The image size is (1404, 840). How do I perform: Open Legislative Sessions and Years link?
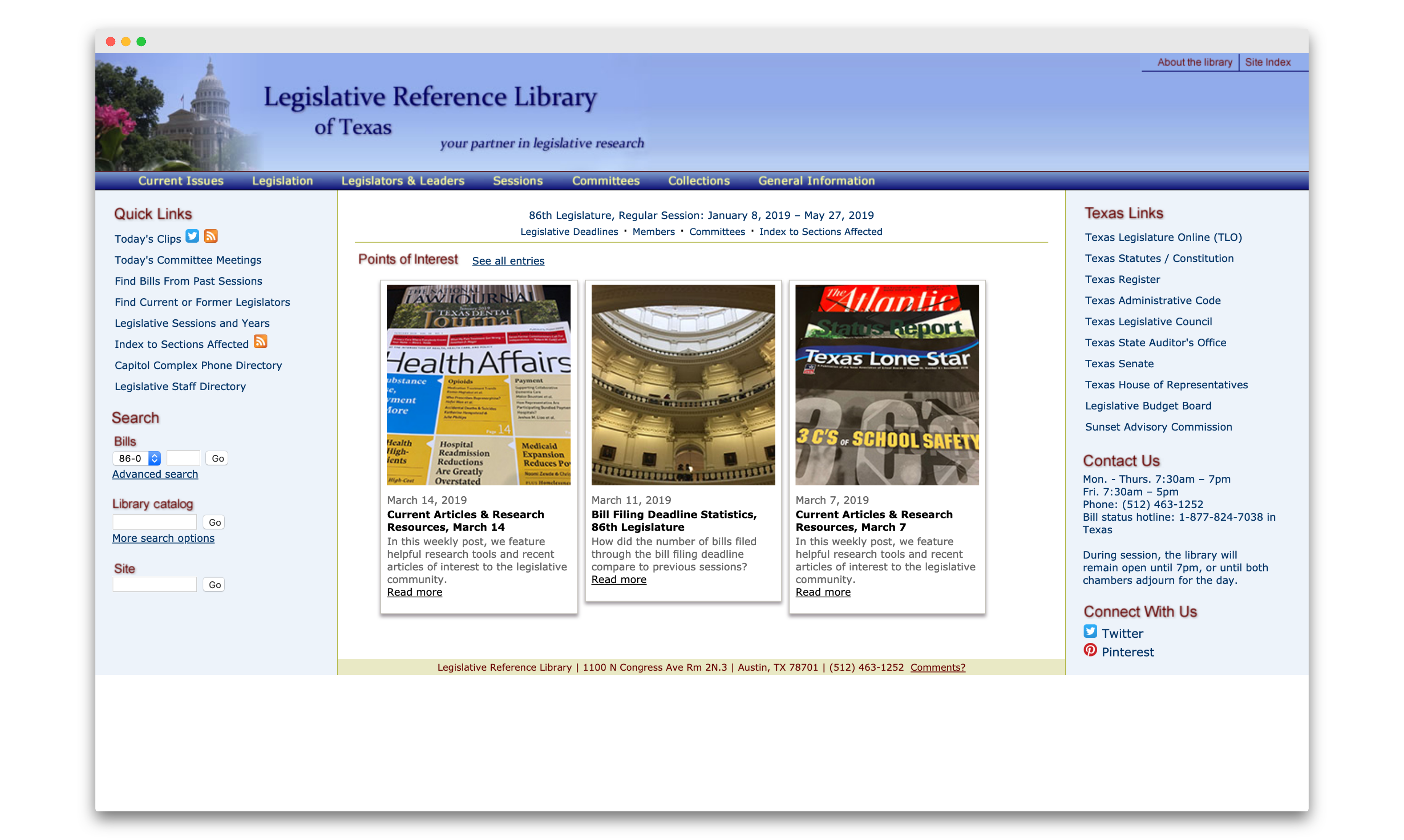click(x=192, y=323)
